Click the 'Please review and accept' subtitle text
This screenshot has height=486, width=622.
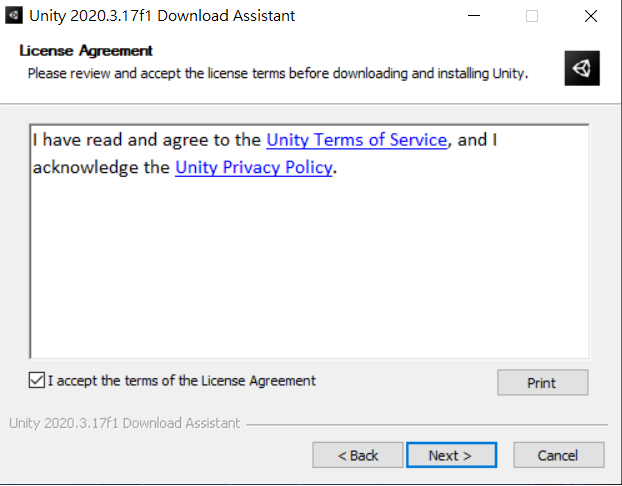point(278,74)
